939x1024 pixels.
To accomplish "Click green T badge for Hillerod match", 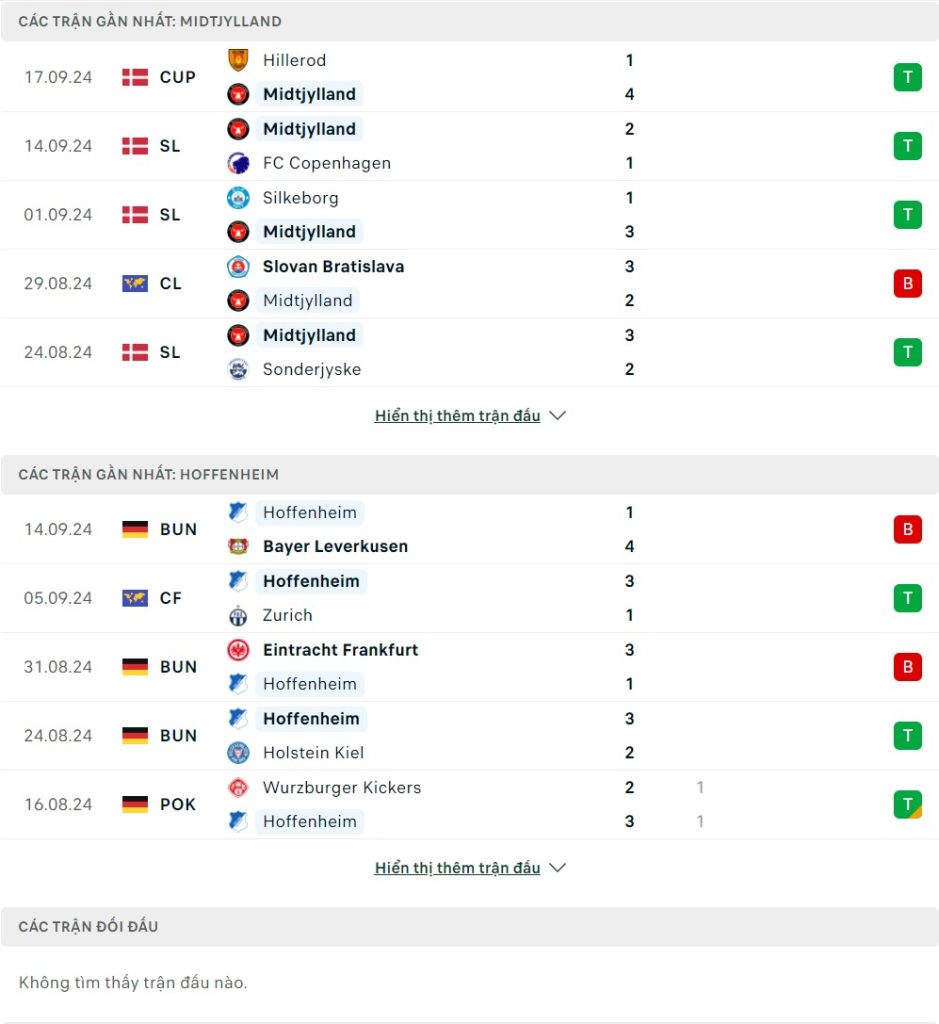I will point(907,77).
